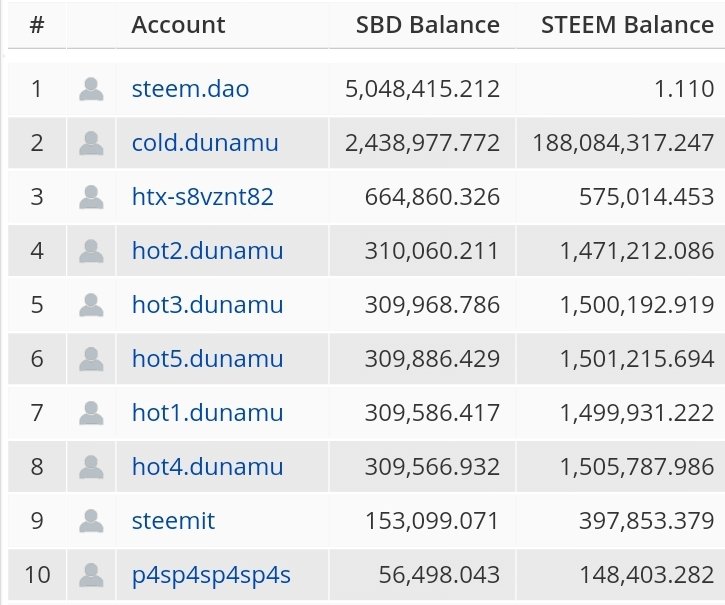Click rank number 6 in hot5.dunamu row
Viewport: 725px width, 605px height.
(x=37, y=358)
